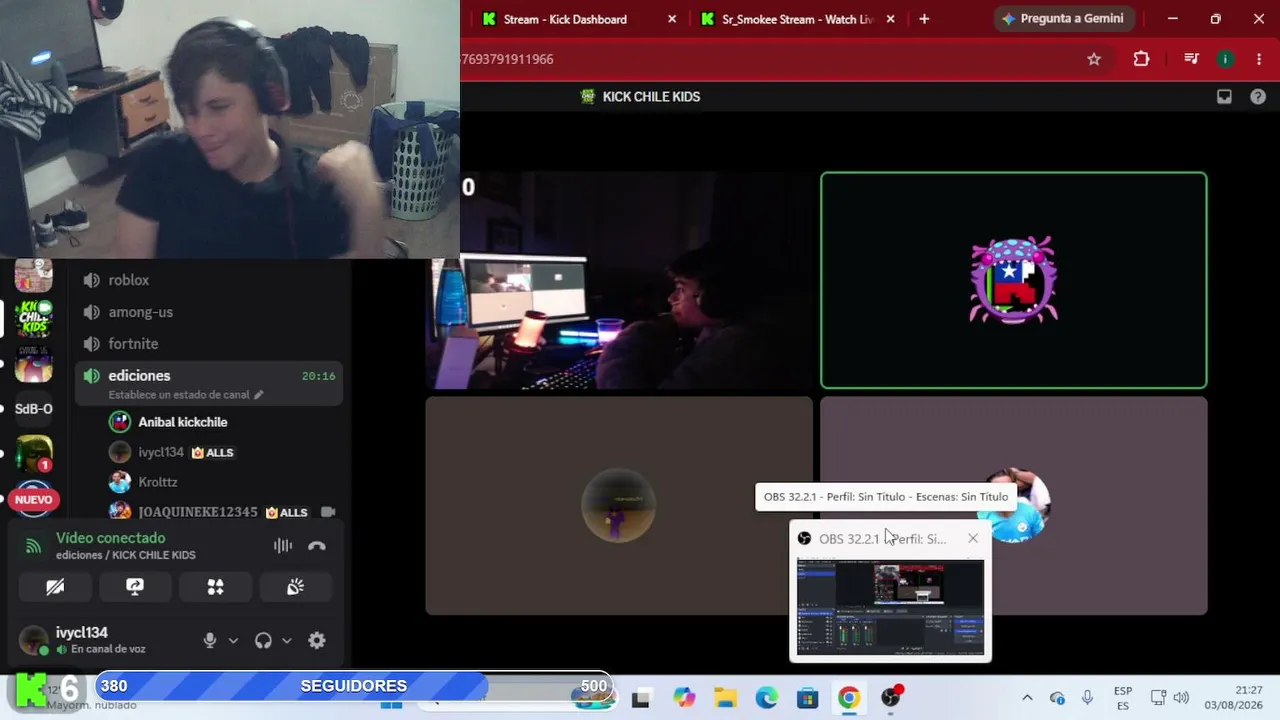This screenshot has height=720, width=1280.
Task: Join the fortnite voice channel
Action: coord(209,344)
